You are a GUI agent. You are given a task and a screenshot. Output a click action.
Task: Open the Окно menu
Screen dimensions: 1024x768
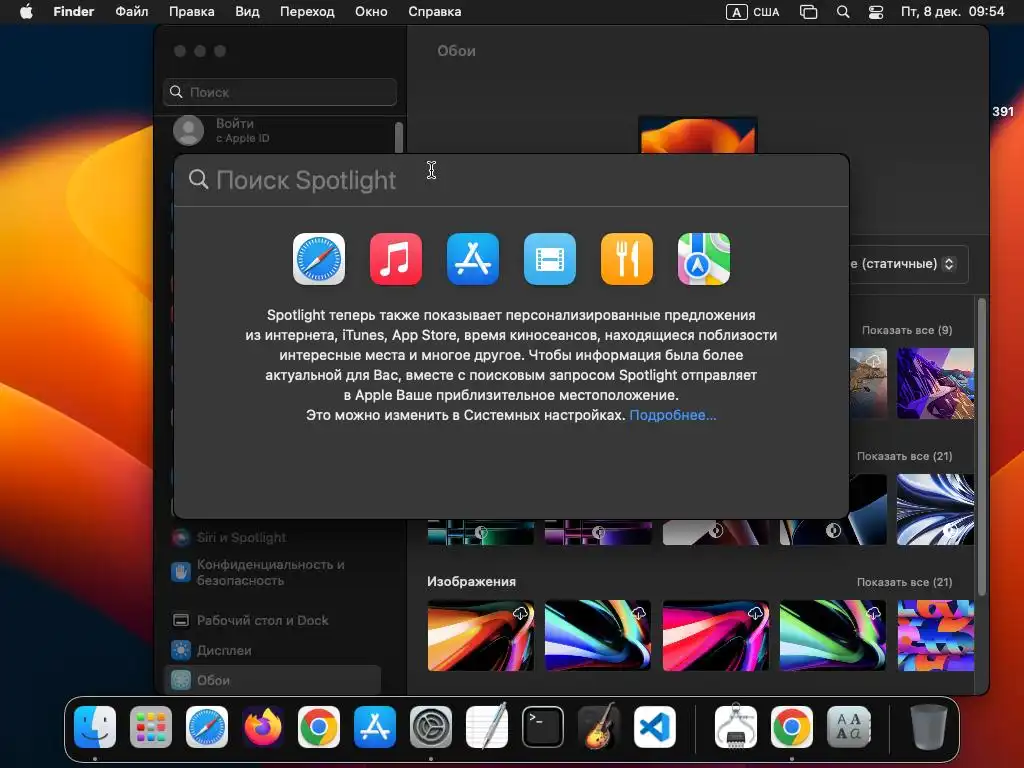(x=371, y=12)
